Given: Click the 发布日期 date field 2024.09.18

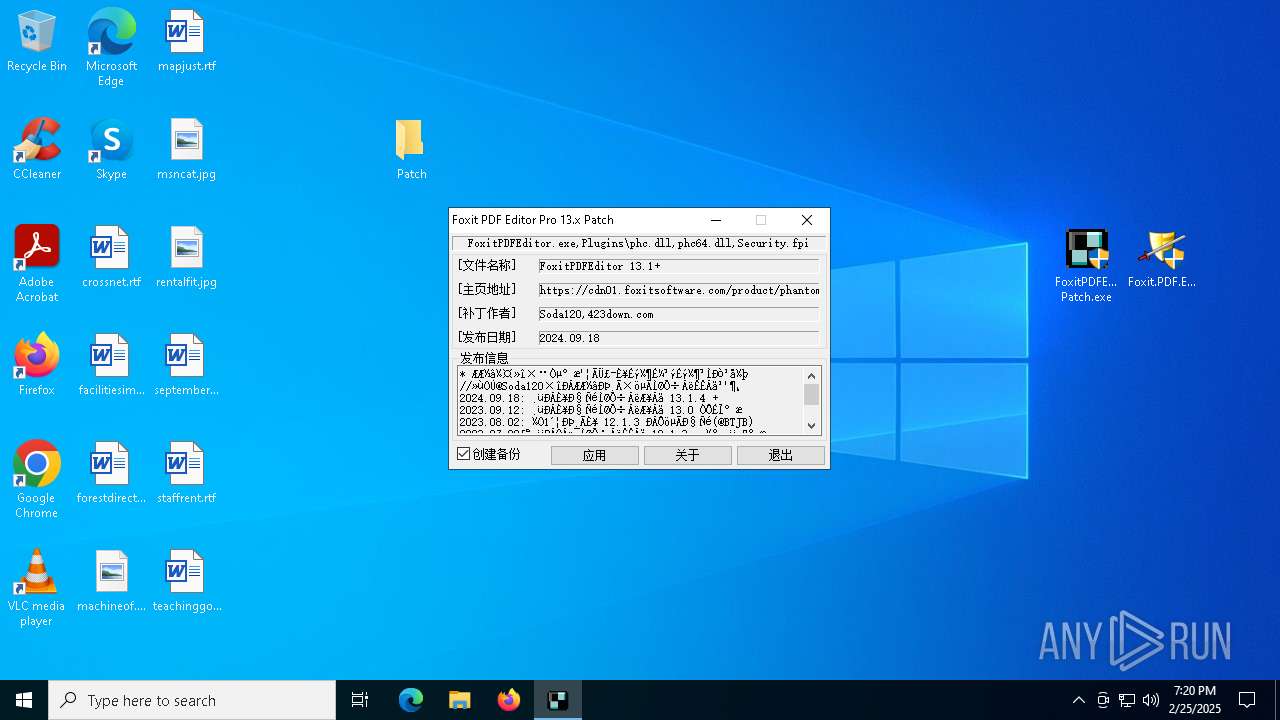Looking at the screenshot, I should [679, 338].
